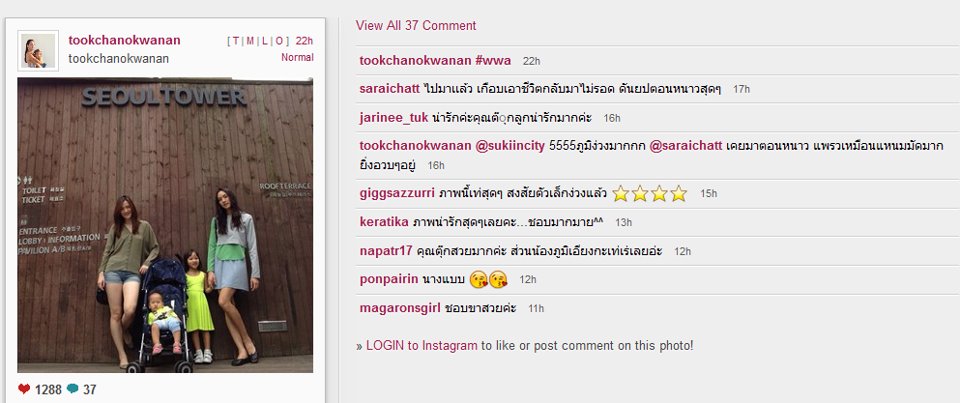Visit magaronsgirl commenter profile
The height and width of the screenshot is (403, 960).
(400, 308)
